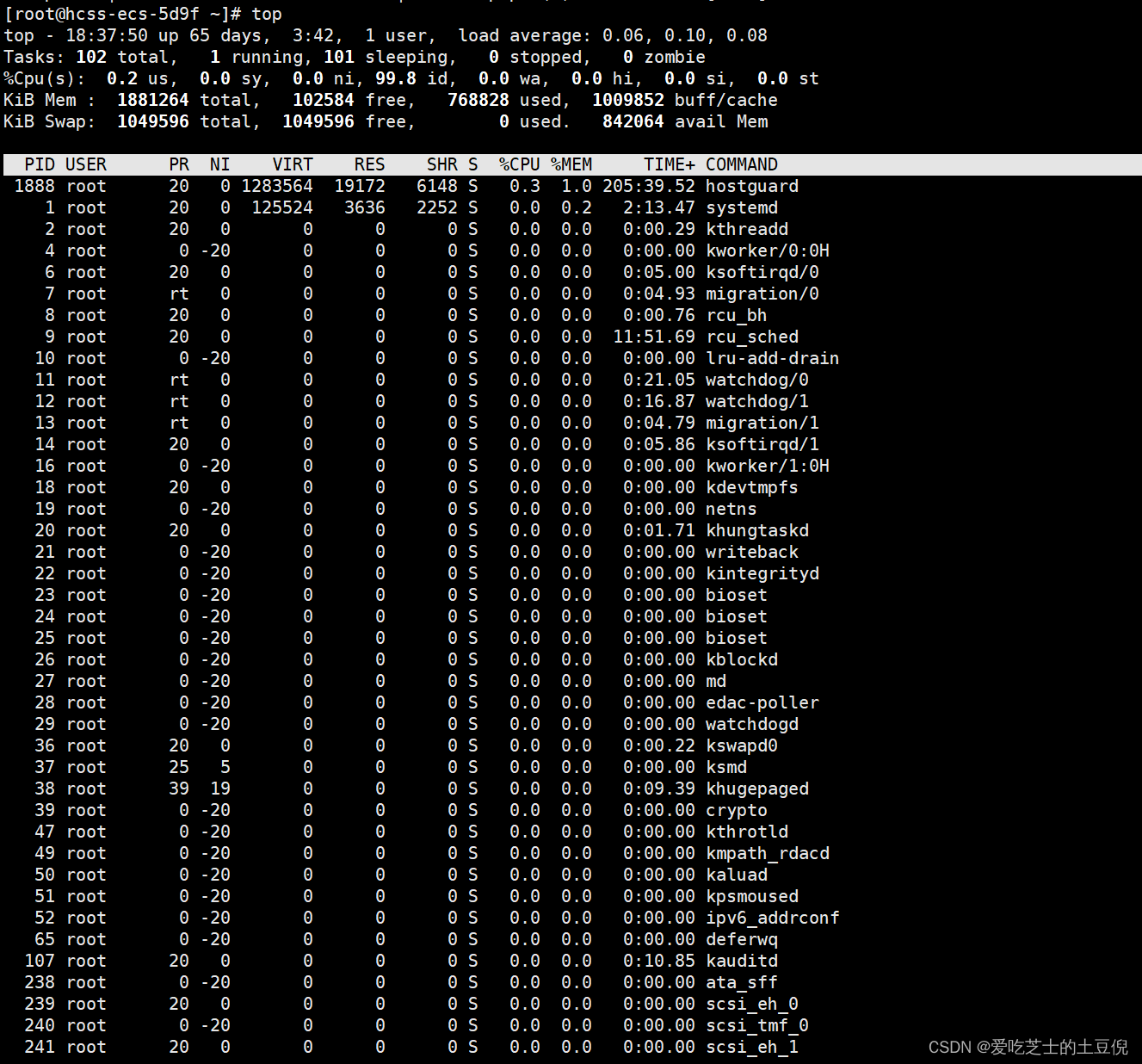
Task: Select the scsi_eh_0 command
Action: point(752,1004)
